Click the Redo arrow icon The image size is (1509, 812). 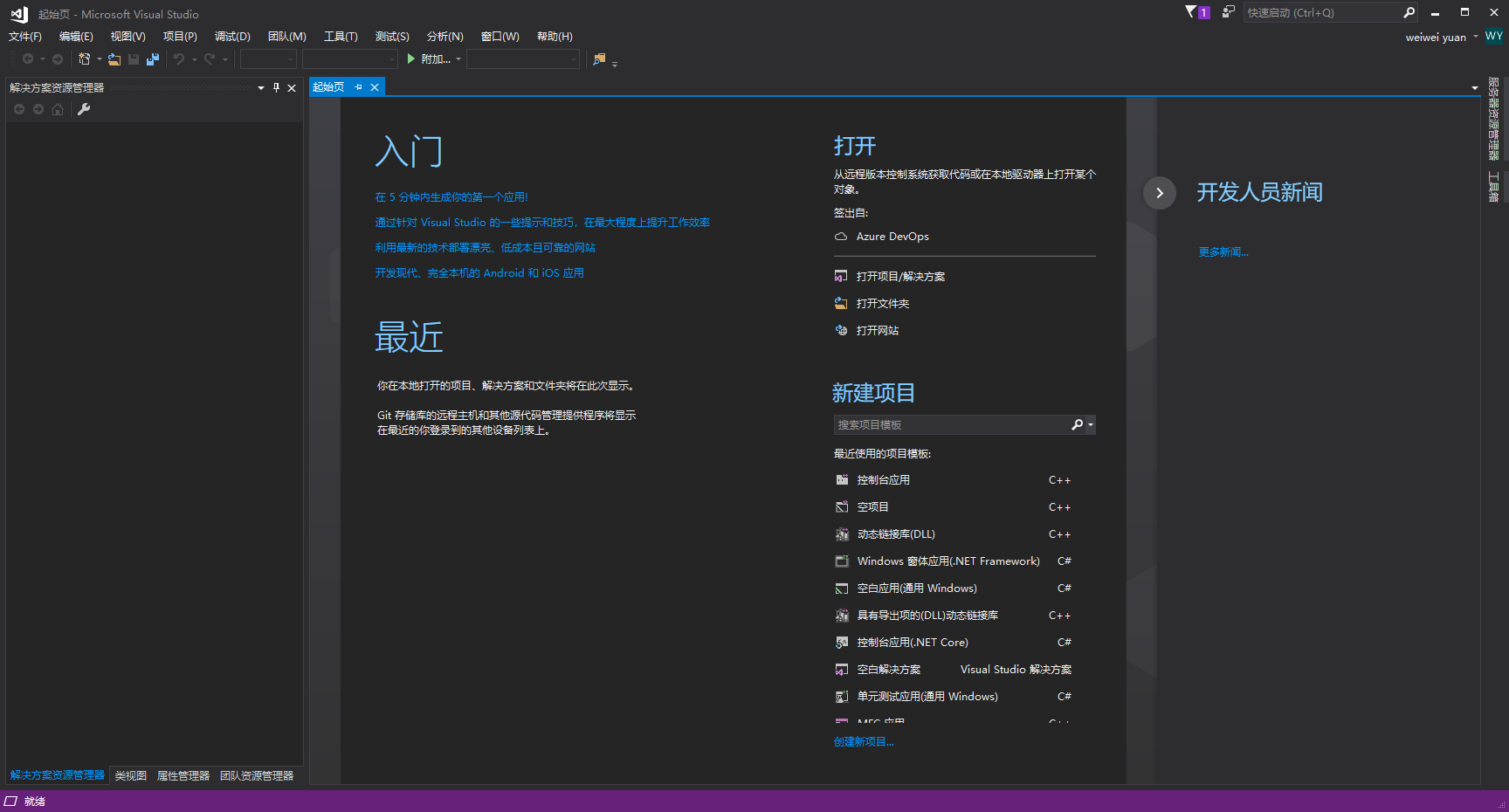pos(210,59)
